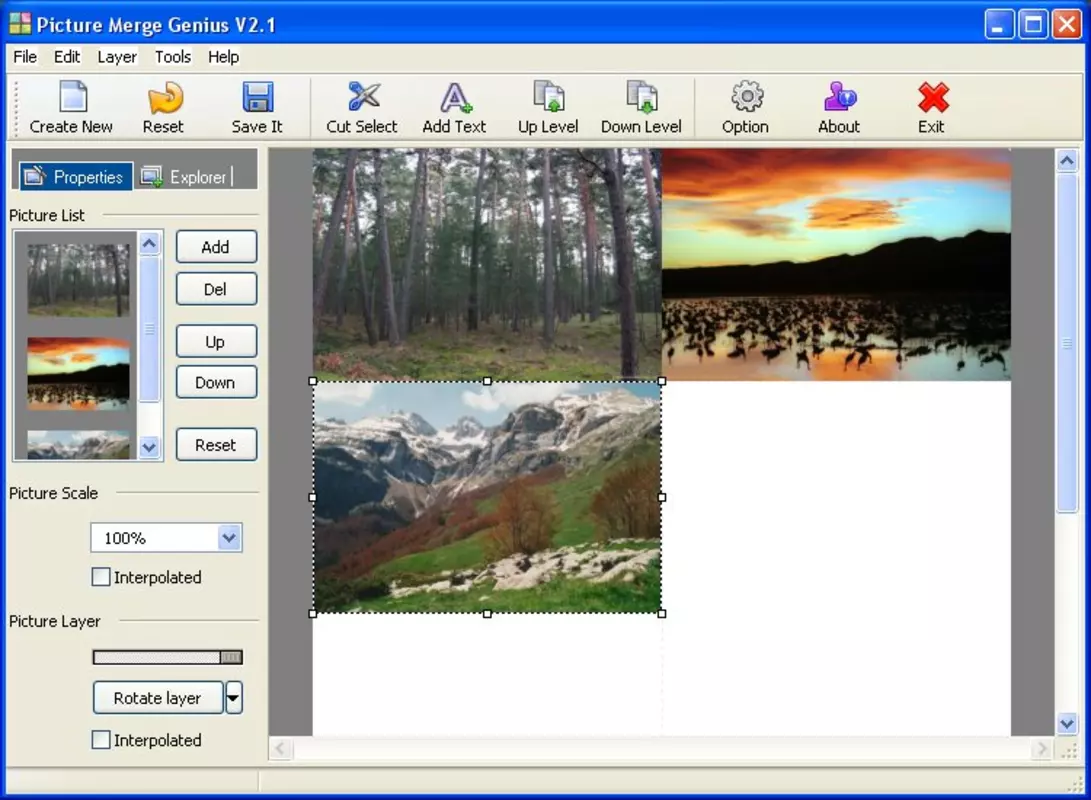
Task: Open the File menu
Action: coord(25,57)
